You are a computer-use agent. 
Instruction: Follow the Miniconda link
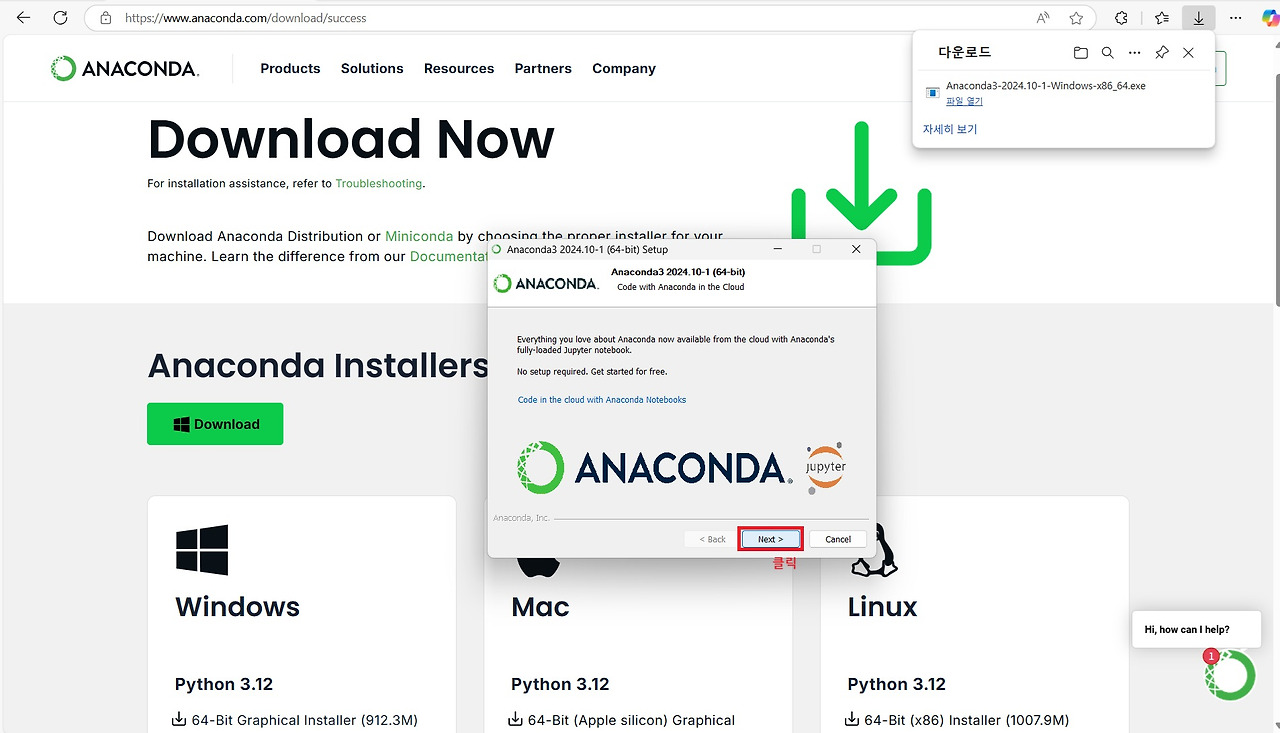click(419, 237)
